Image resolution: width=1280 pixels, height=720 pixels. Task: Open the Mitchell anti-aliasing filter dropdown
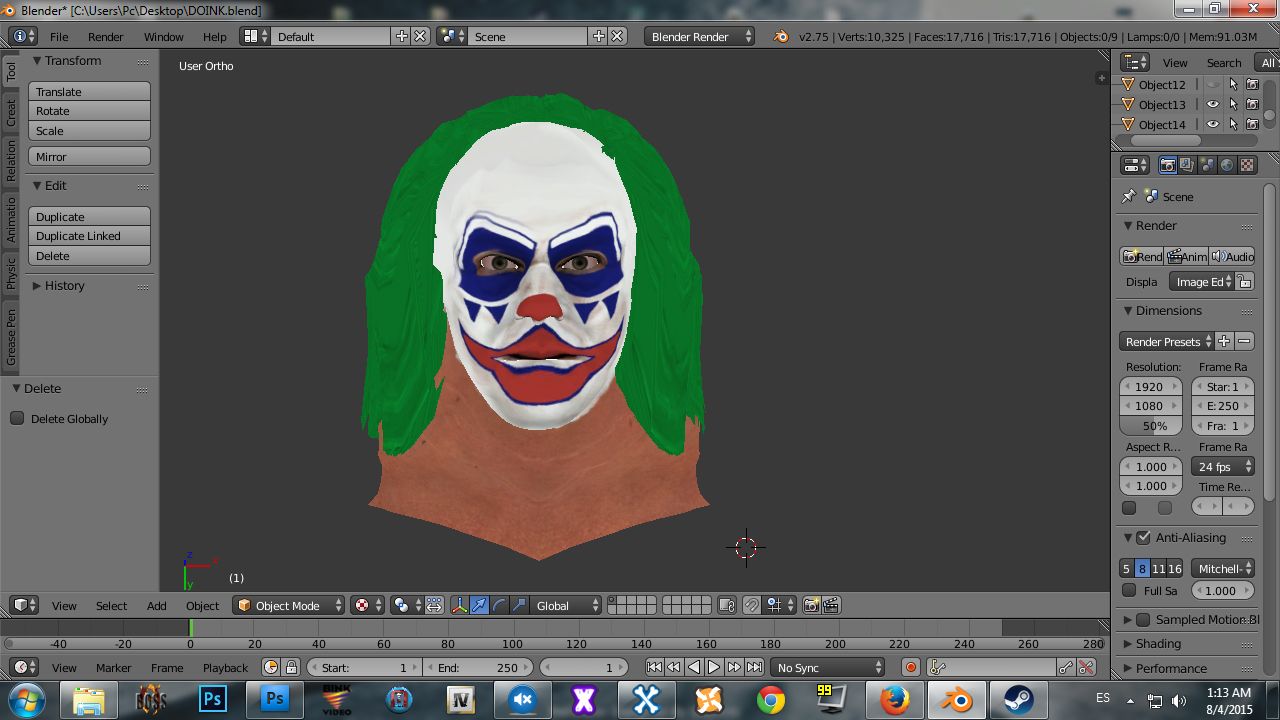1222,568
